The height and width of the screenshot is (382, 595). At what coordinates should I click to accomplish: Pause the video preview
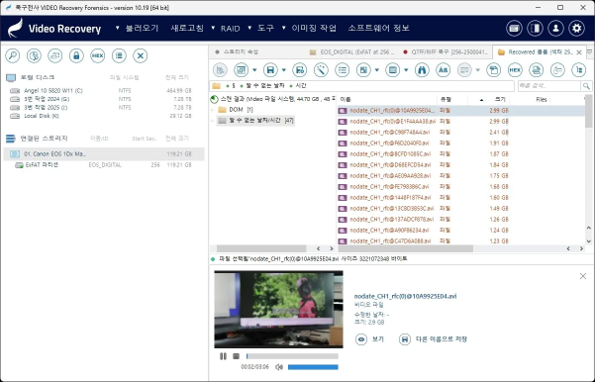point(223,356)
